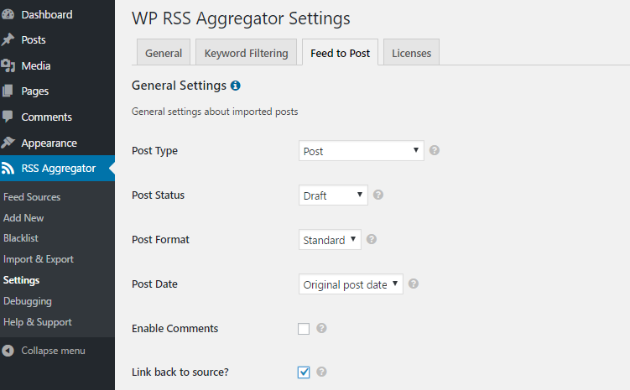The width and height of the screenshot is (630, 390).
Task: Click the WP RSS Aggregator Settings heading
Action: 241,18
